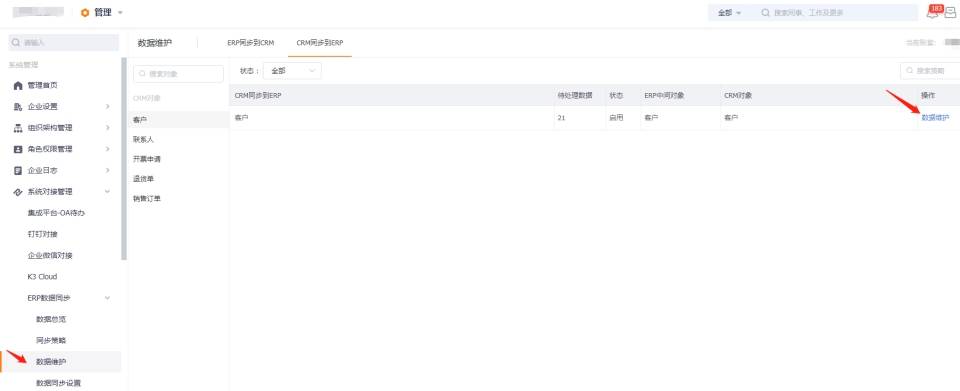
Task: Expand 组织架构管理 with its chevron
Action: 108,128
